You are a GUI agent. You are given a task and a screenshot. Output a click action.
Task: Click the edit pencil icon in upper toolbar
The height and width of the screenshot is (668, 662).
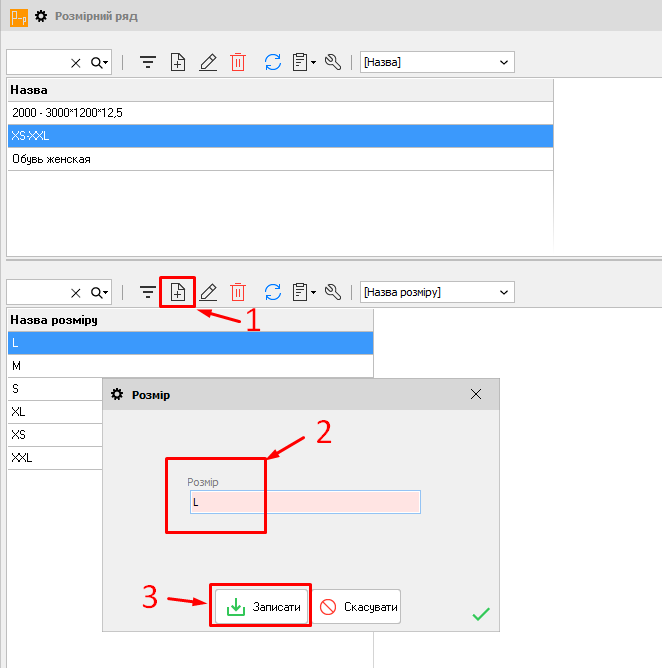[208, 62]
